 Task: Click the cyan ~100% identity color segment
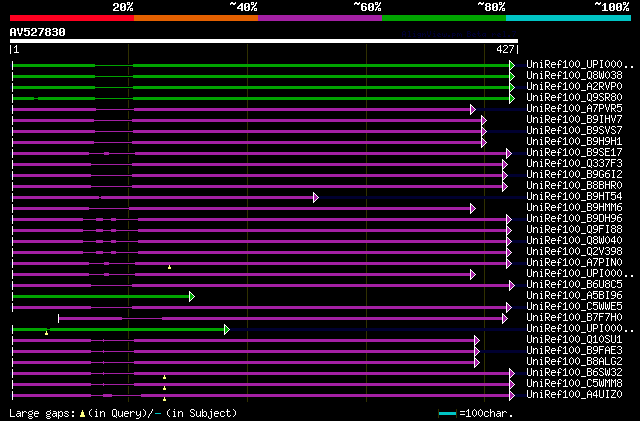(569, 18)
